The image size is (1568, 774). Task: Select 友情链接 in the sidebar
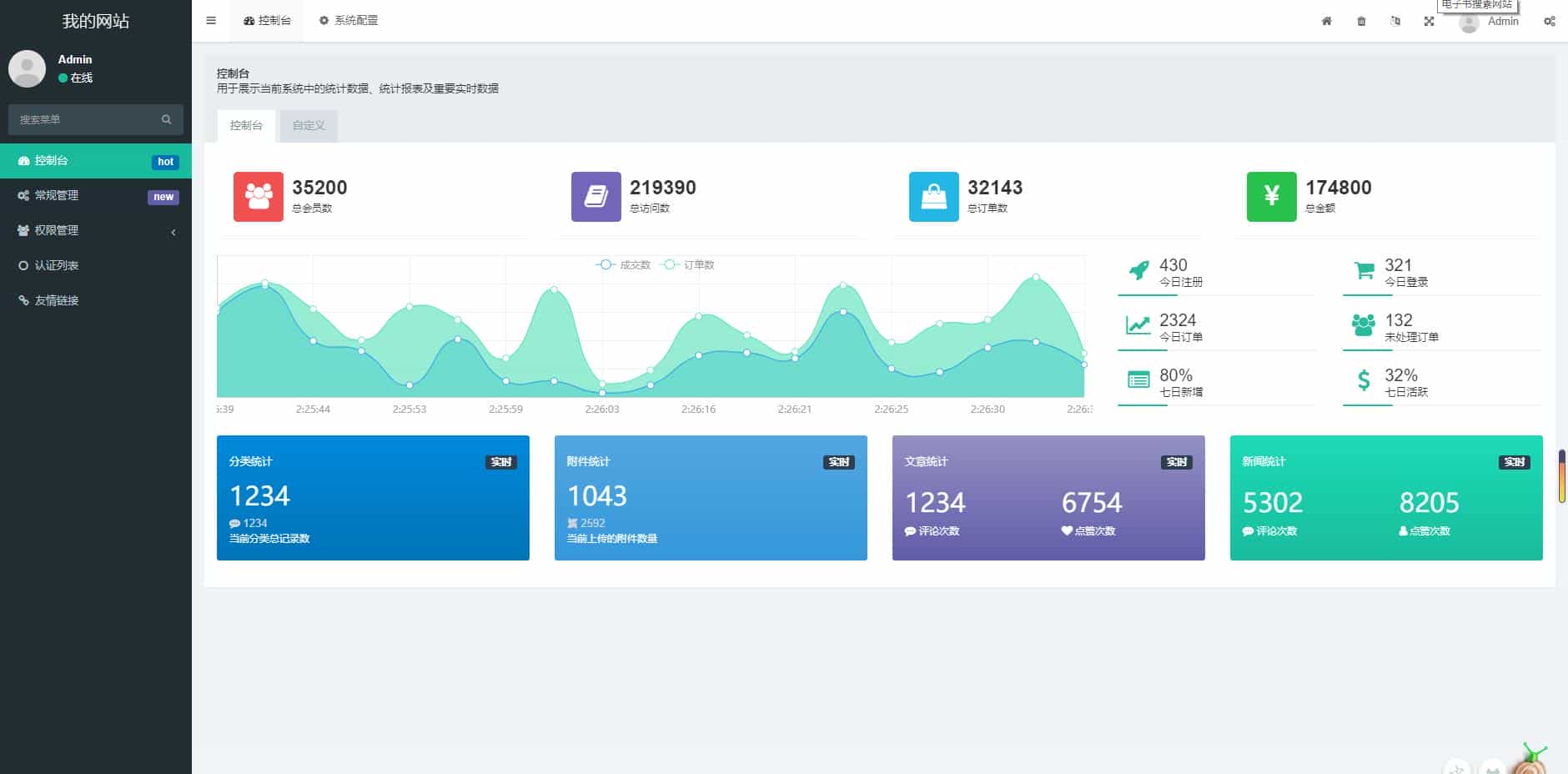[95, 300]
